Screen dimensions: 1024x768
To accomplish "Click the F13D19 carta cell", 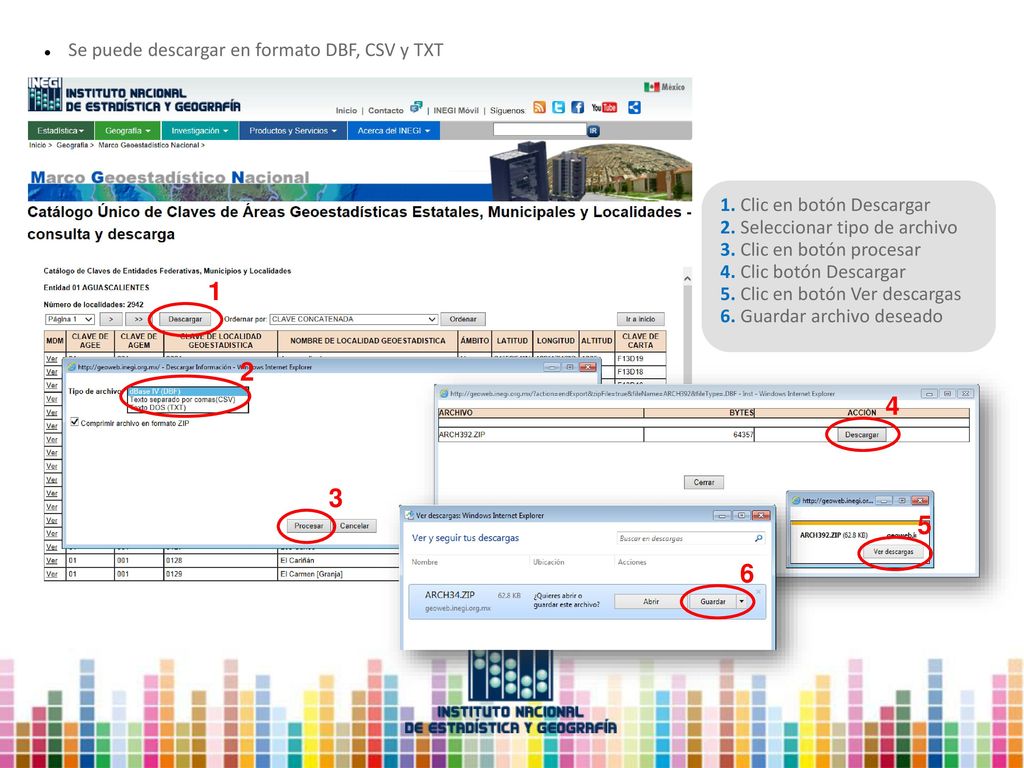I will point(640,359).
